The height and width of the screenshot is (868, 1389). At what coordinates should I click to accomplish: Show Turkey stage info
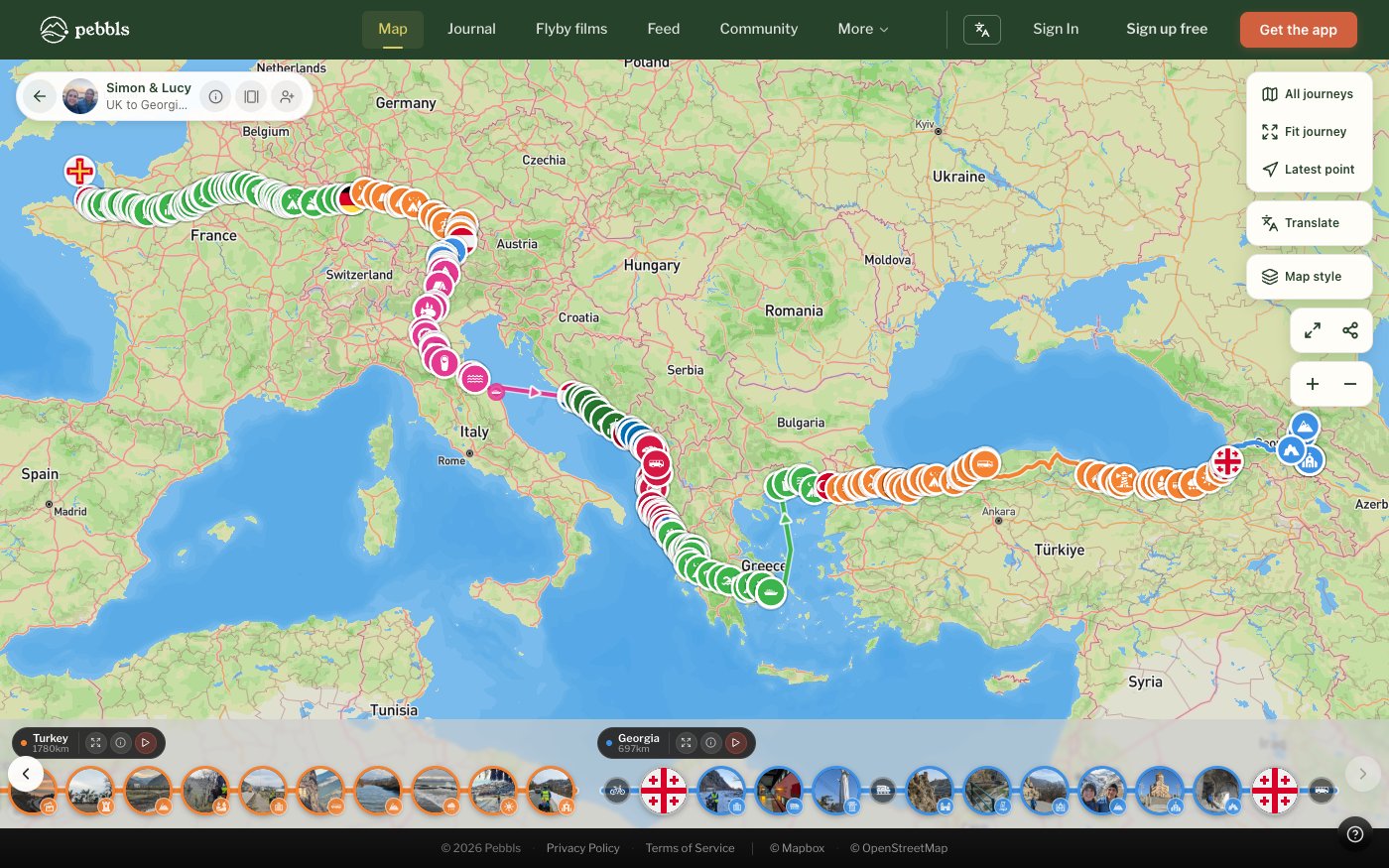tap(121, 742)
